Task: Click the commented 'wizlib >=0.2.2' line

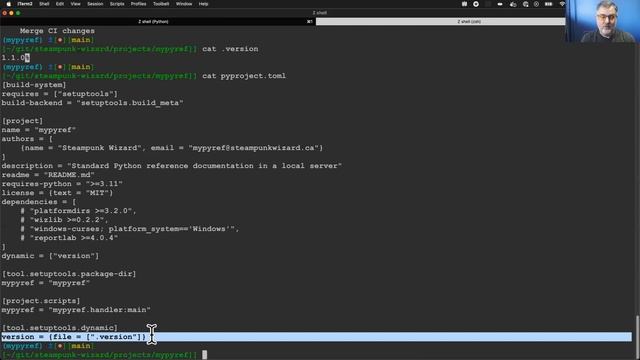Action: (64, 220)
